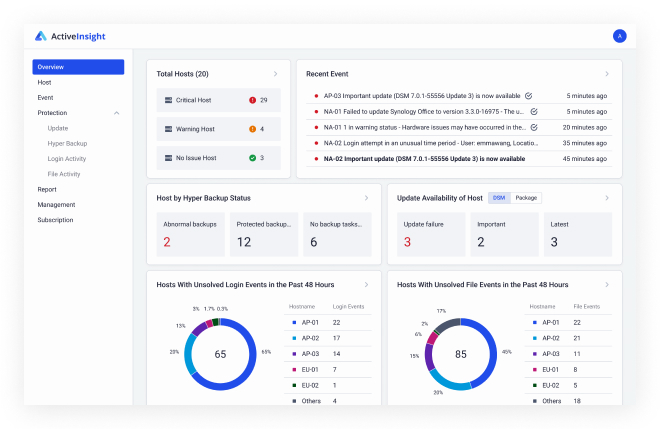The width and height of the screenshot is (660, 429).
Task: Click the login events donut chart center
Action: tap(220, 354)
